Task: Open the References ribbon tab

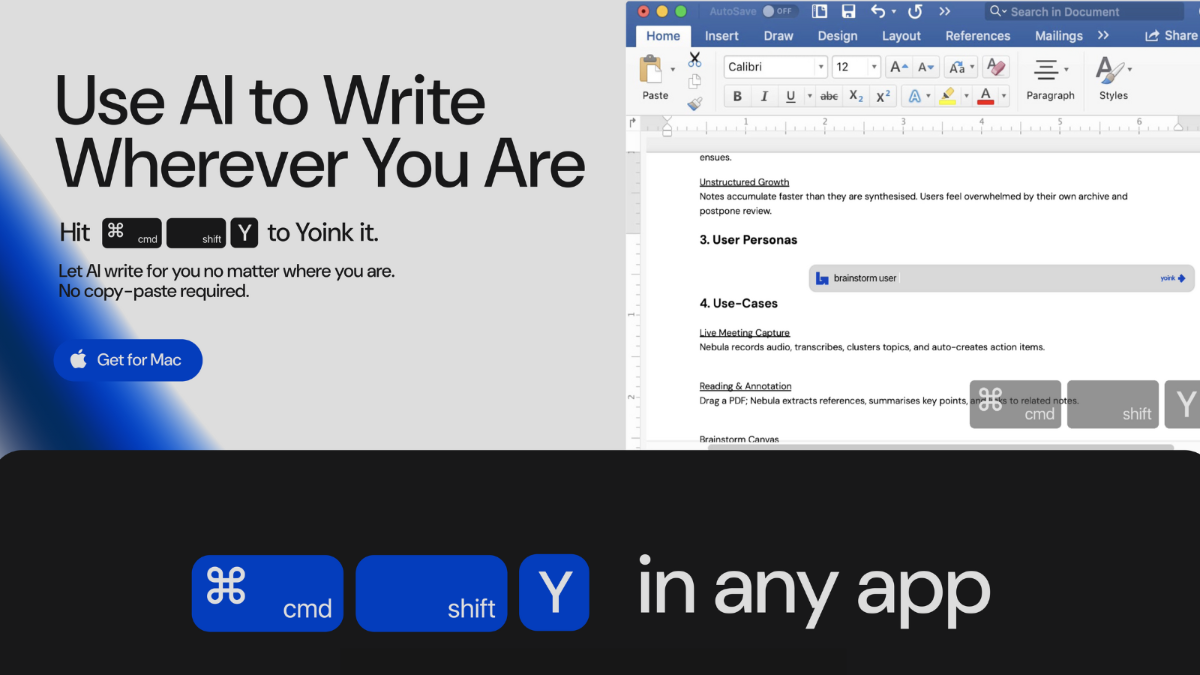Action: pos(978,36)
